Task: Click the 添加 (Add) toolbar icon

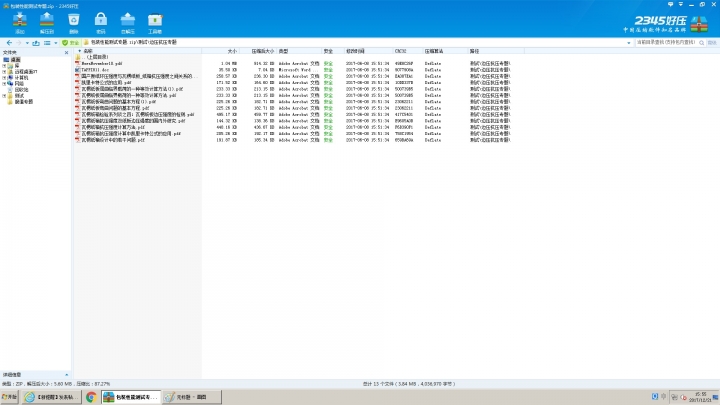Action: click(x=20, y=22)
